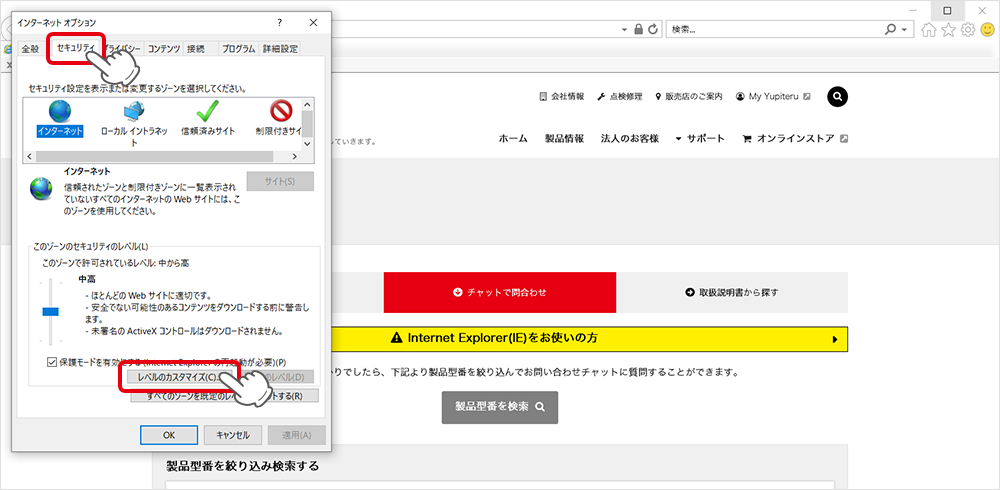
Task: Expand the サポート navigation dropdown
Action: point(700,138)
